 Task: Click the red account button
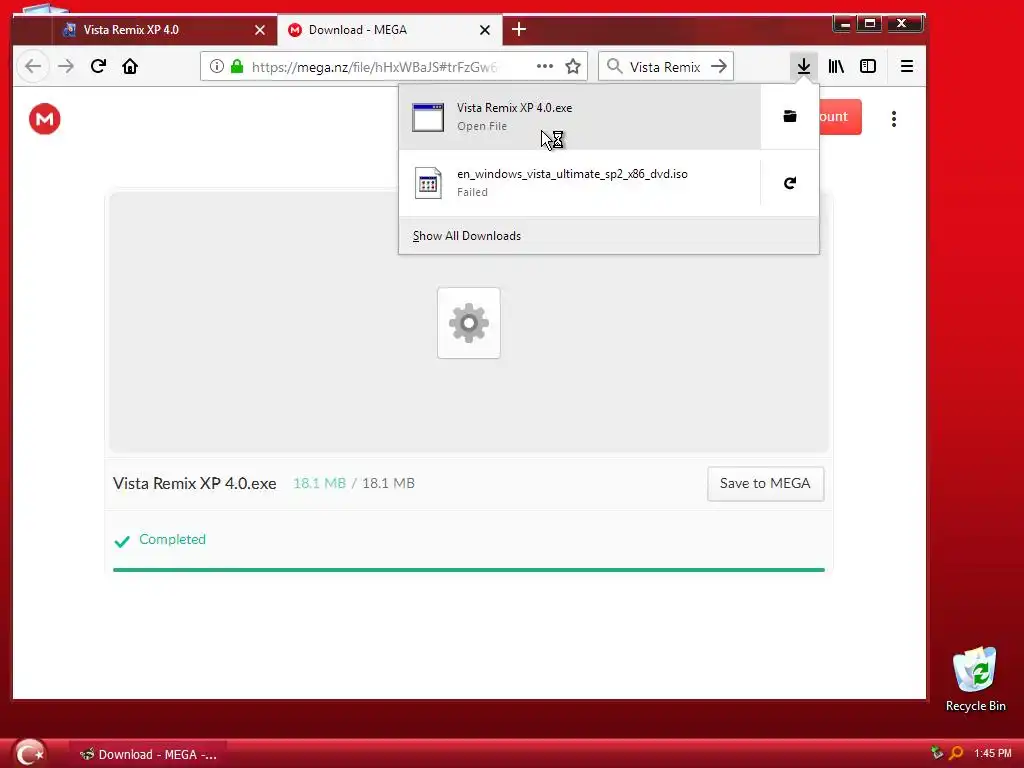point(840,117)
